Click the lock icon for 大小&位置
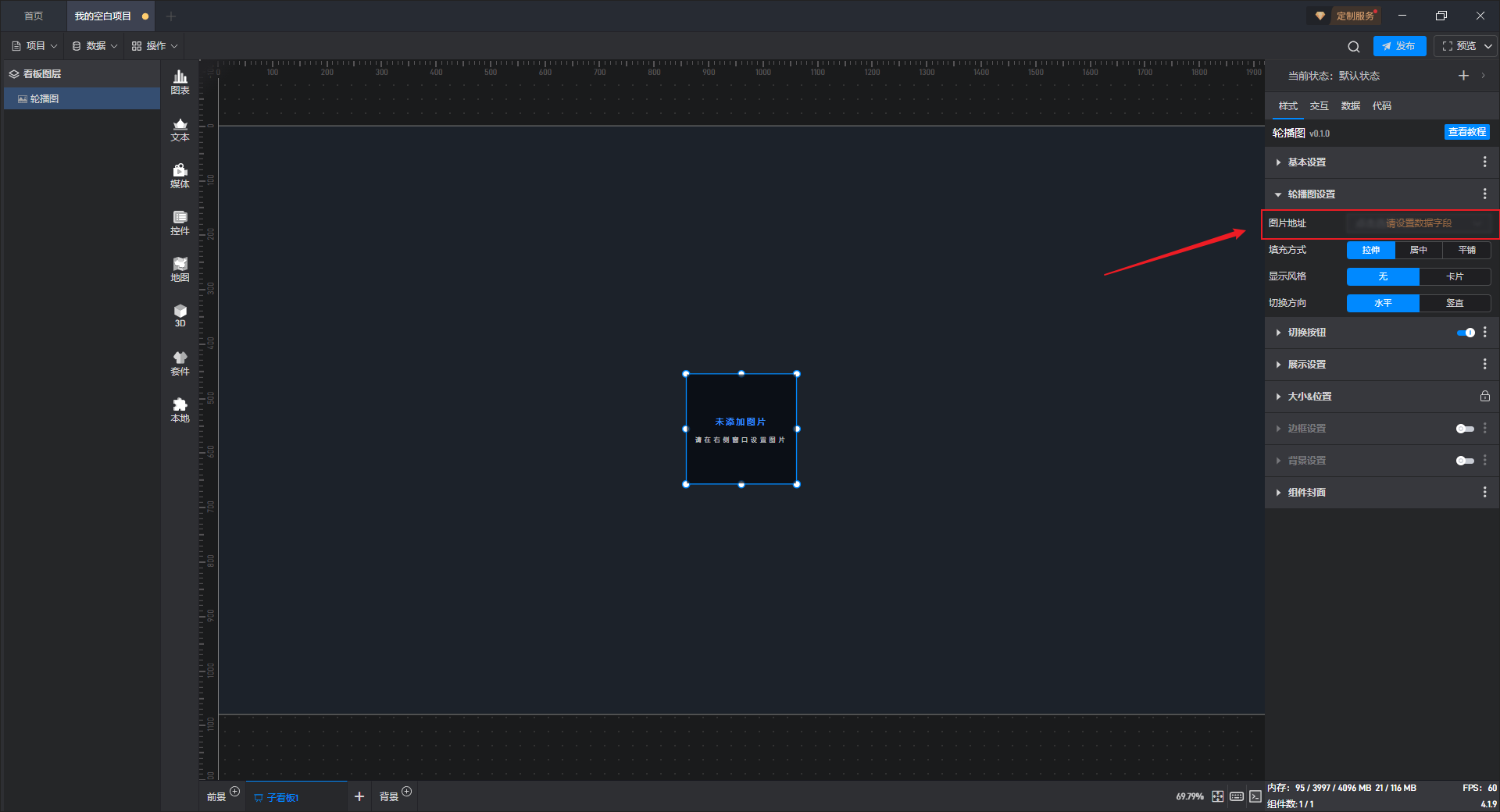Screen dimensions: 1500x812 point(1484,396)
